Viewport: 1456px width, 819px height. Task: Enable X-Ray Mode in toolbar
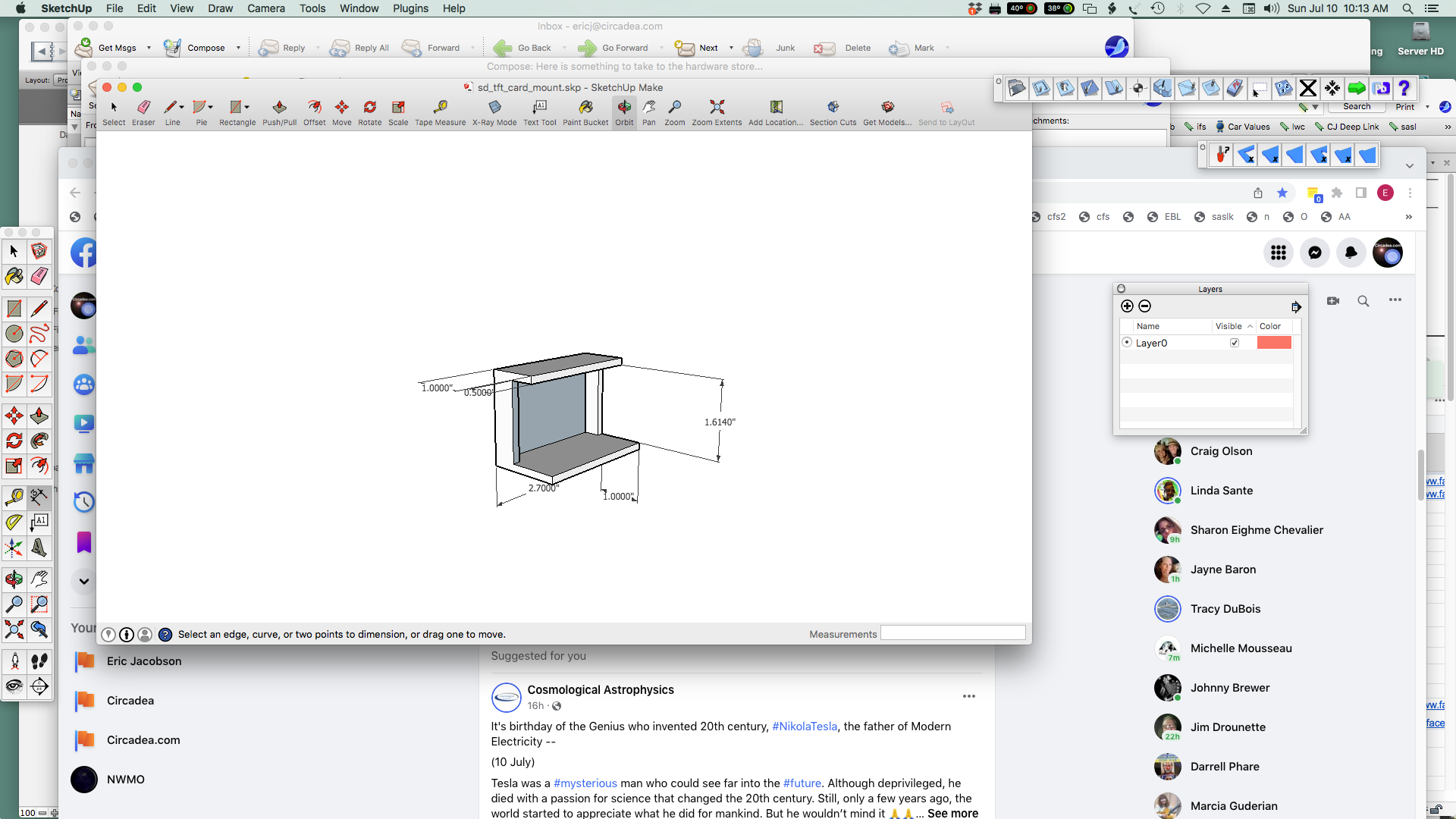point(494,111)
